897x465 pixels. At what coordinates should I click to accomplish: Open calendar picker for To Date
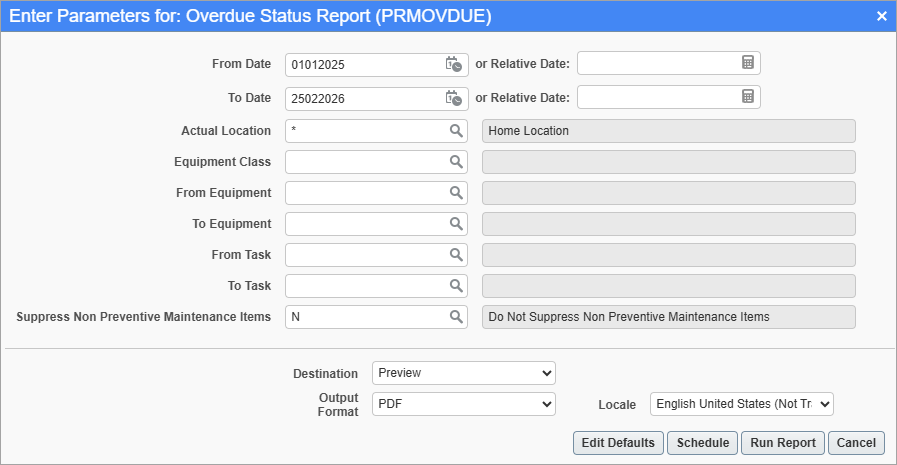tap(454, 98)
